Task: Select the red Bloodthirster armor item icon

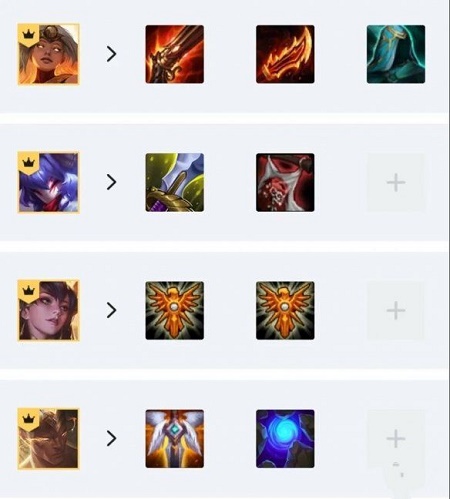Action: [285, 182]
